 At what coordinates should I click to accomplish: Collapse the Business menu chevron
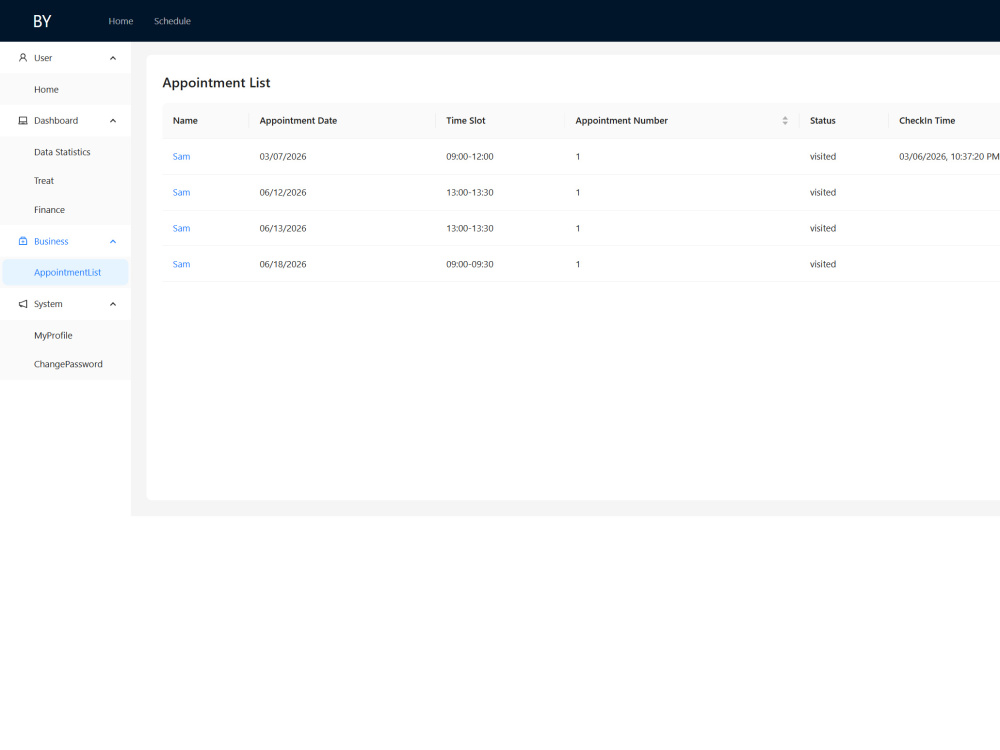pos(113,241)
